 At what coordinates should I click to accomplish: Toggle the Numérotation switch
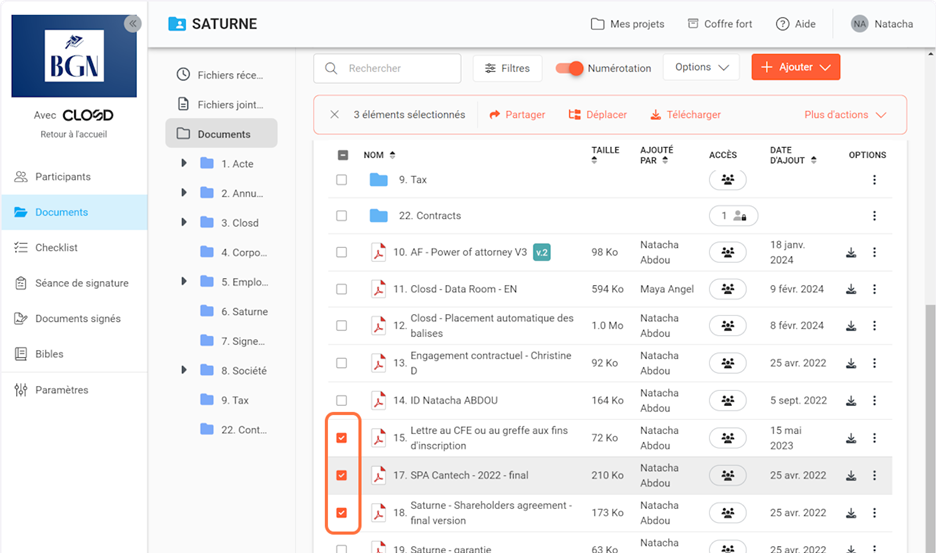569,68
